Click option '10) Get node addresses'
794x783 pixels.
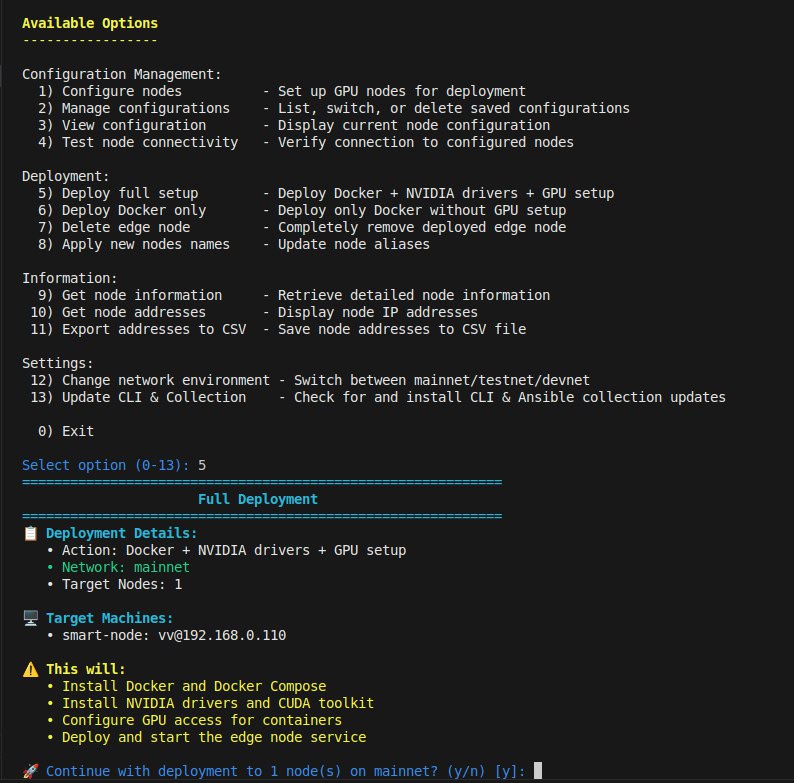118,312
